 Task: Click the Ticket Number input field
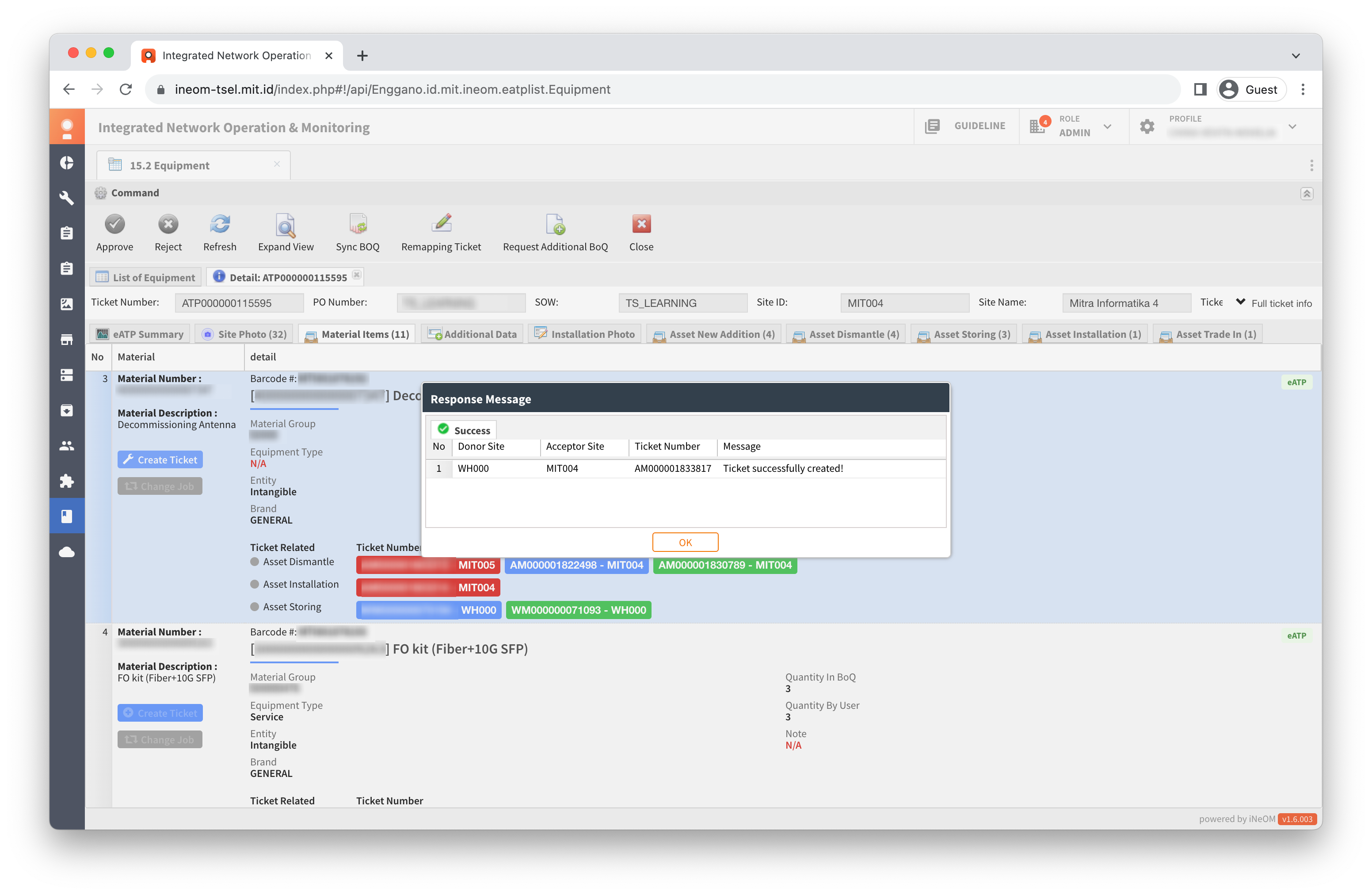click(x=239, y=303)
